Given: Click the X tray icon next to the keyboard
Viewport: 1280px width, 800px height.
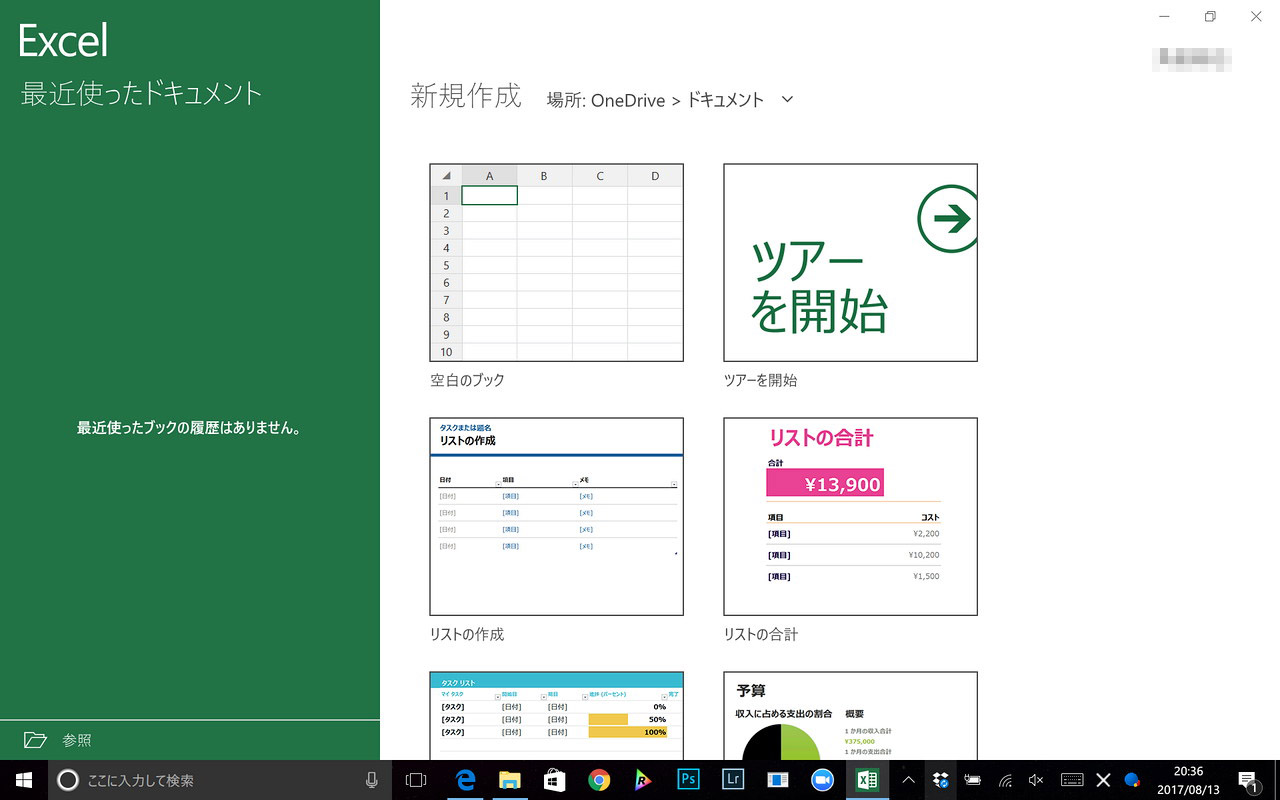Looking at the screenshot, I should pos(1103,780).
